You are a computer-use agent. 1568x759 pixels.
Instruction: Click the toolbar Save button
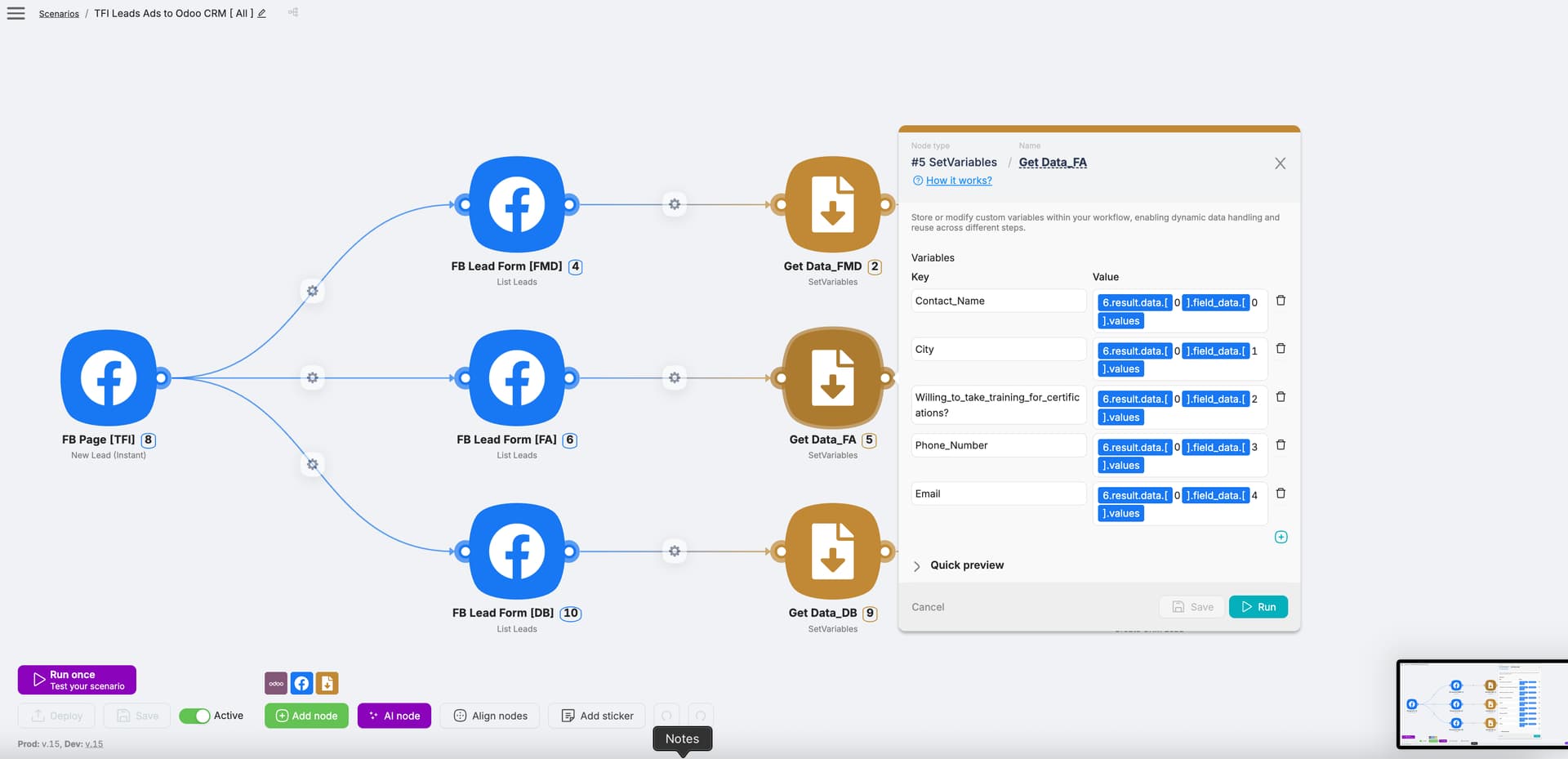(x=137, y=716)
